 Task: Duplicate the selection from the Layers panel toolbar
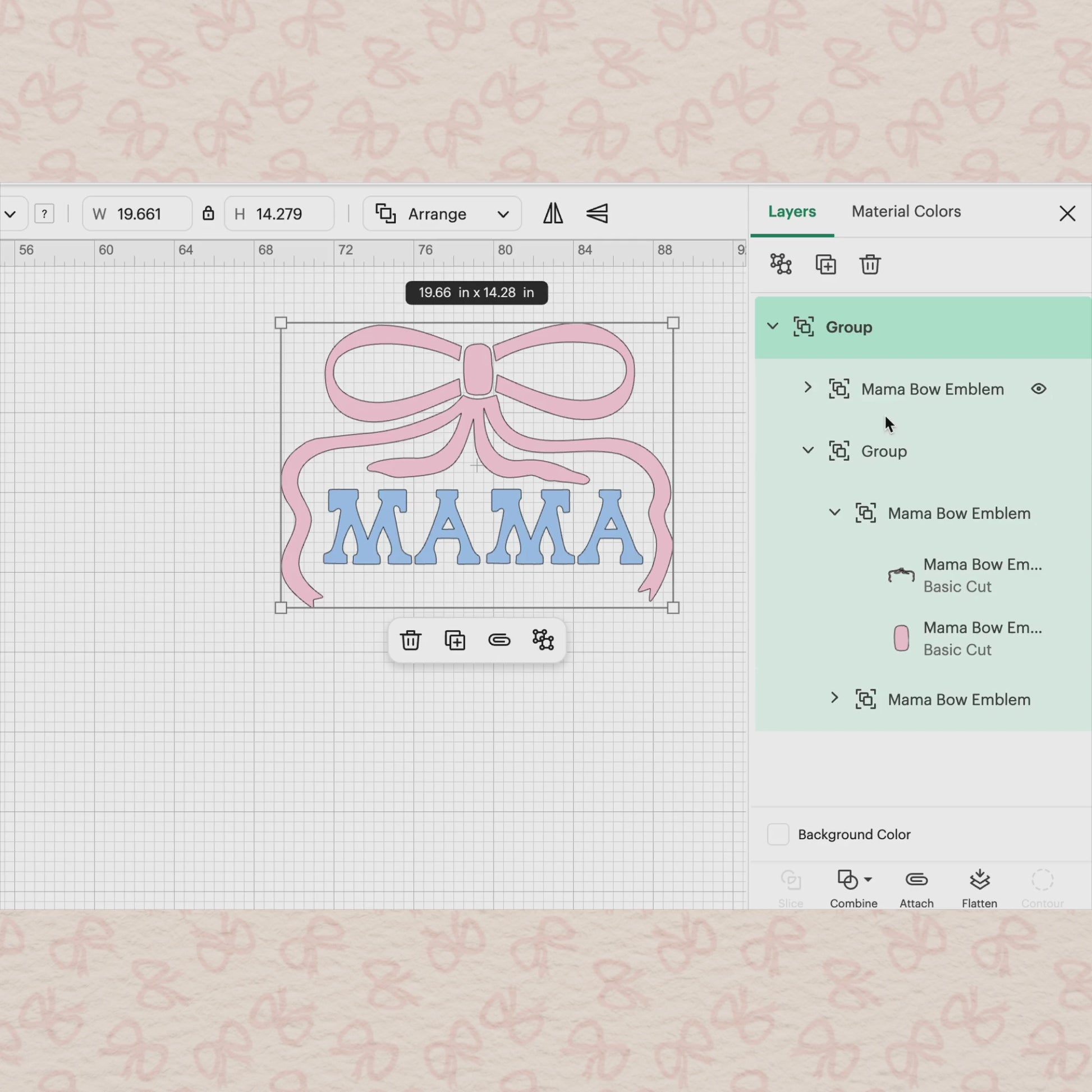[825, 264]
